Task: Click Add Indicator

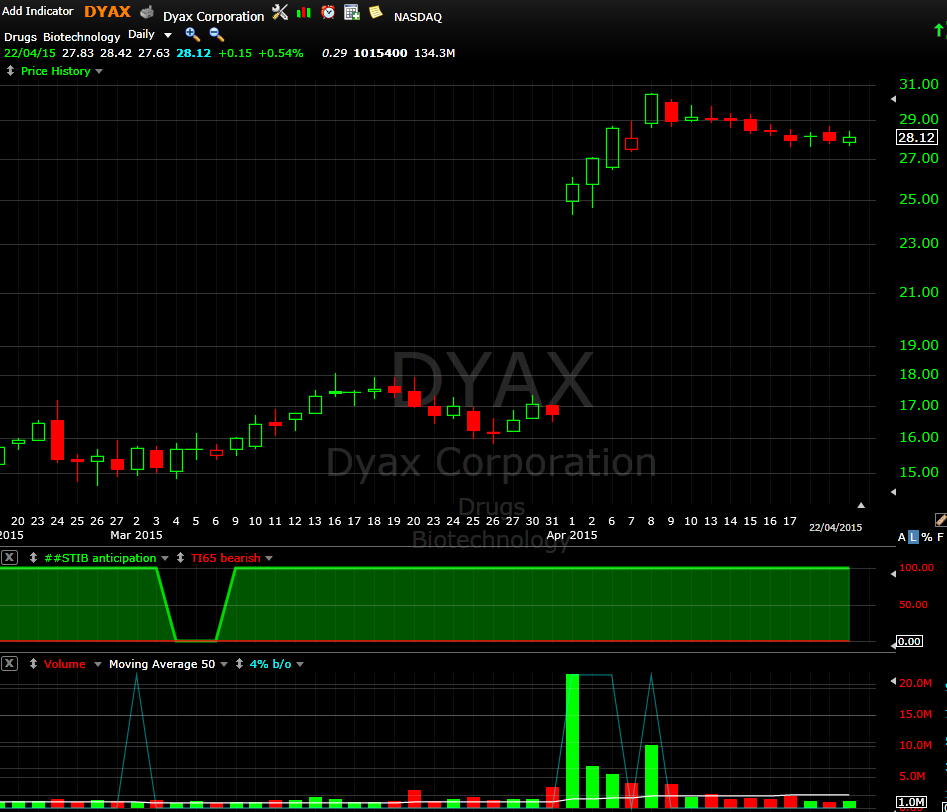Action: (37, 11)
